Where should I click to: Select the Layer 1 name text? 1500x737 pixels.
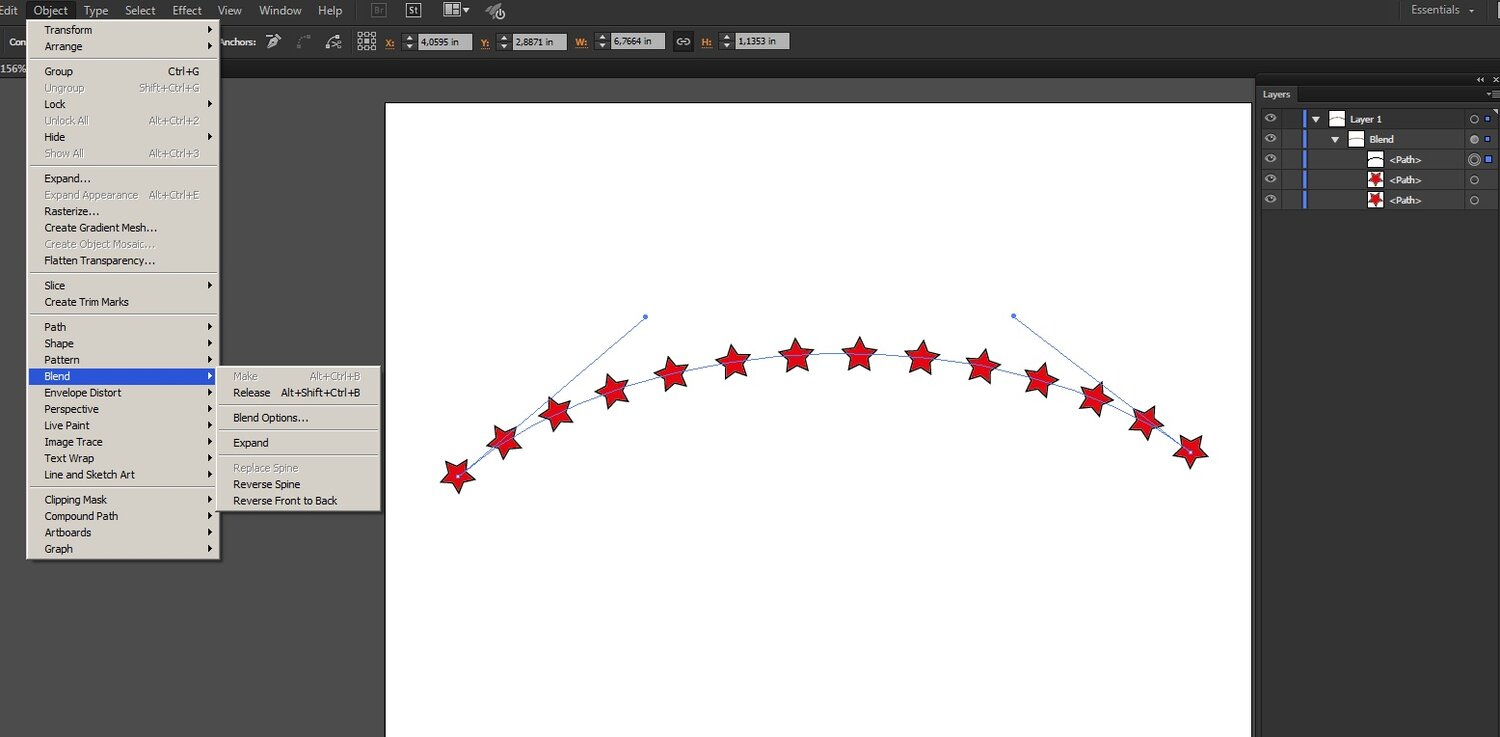(1365, 119)
